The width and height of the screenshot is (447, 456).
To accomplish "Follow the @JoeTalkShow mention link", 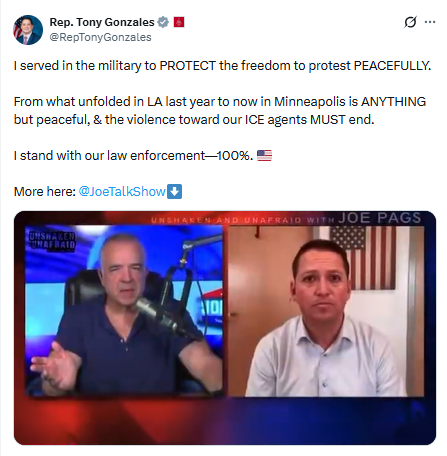I will [x=122, y=192].
